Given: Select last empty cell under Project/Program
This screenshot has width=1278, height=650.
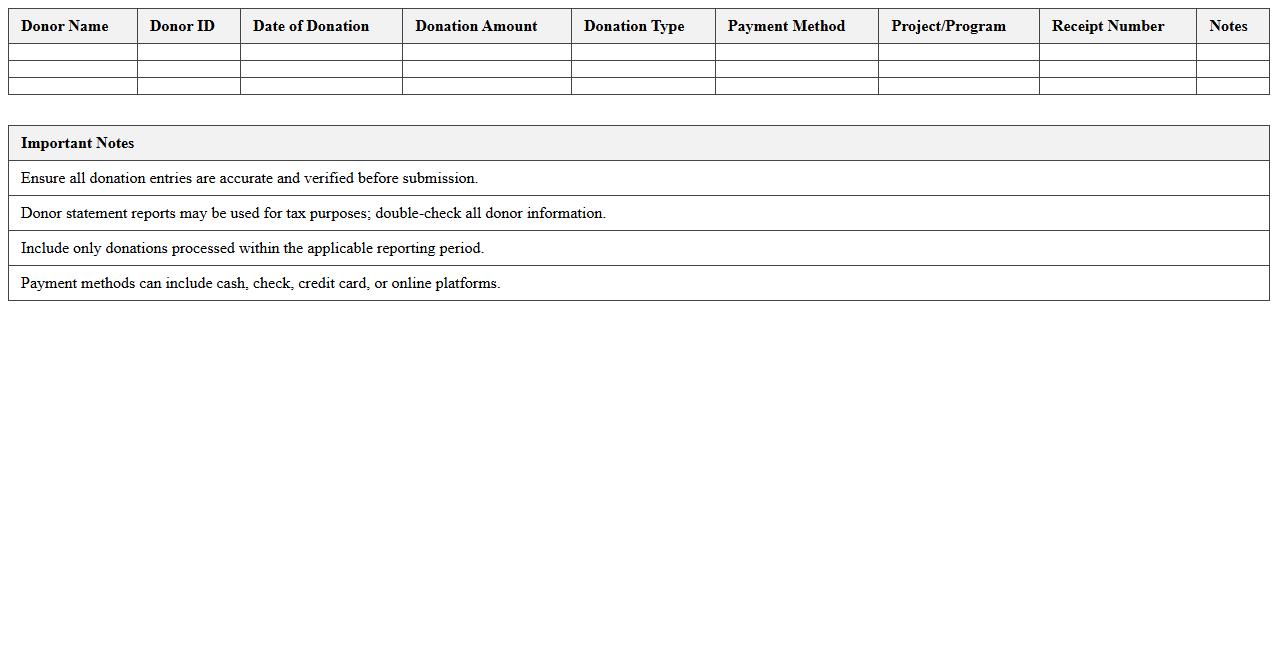Looking at the screenshot, I should [958, 86].
